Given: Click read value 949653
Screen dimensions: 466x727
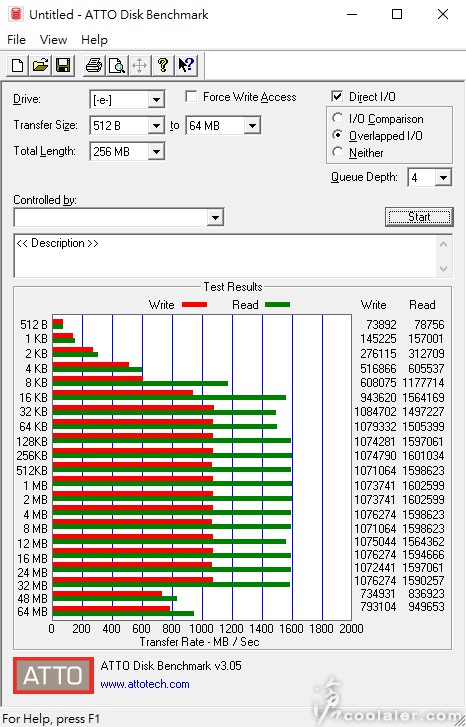Looking at the screenshot, I should (x=426, y=606).
